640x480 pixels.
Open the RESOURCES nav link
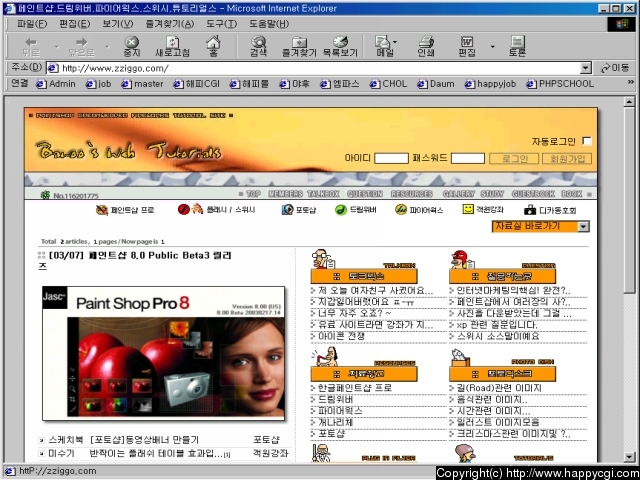pyautogui.click(x=411, y=194)
